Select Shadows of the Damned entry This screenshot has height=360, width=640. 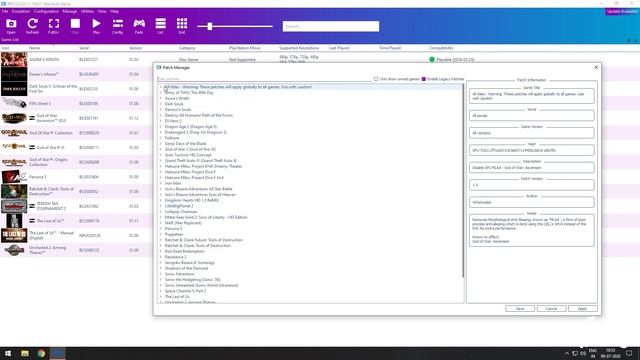186,269
